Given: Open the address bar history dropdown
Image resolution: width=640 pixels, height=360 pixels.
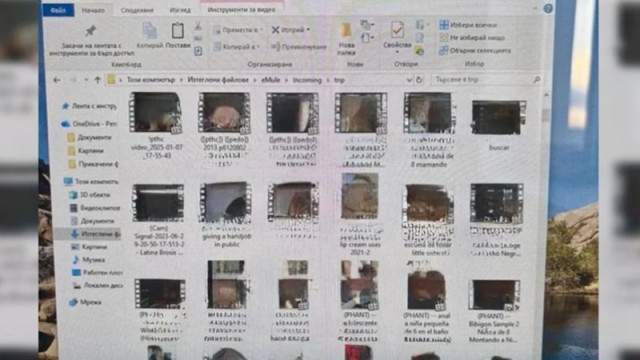Looking at the screenshot, I should pyautogui.click(x=409, y=80).
